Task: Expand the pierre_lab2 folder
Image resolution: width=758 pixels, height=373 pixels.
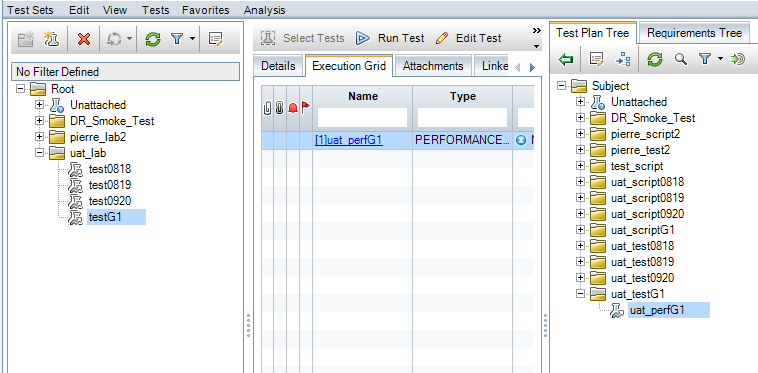Action: pyautogui.click(x=39, y=137)
